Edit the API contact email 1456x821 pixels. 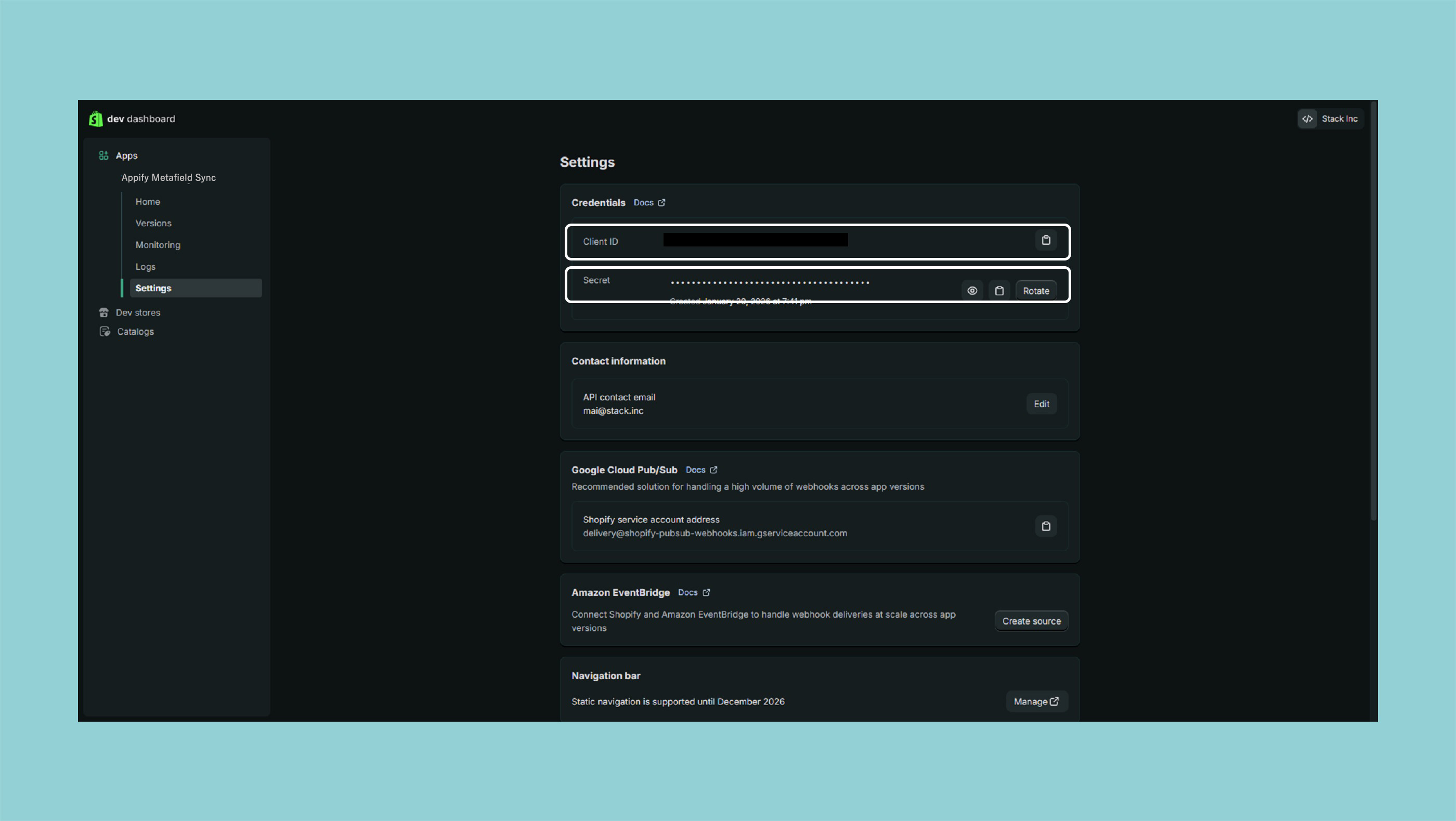point(1041,404)
